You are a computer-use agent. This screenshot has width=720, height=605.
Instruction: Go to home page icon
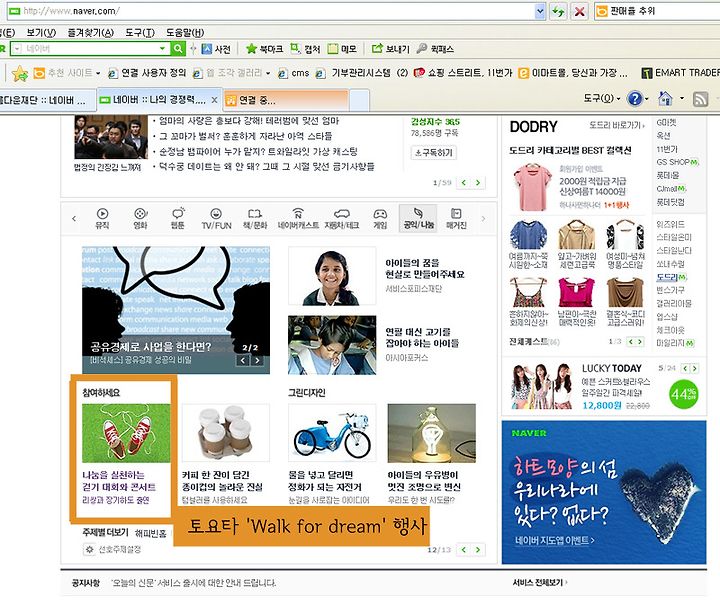tap(665, 98)
